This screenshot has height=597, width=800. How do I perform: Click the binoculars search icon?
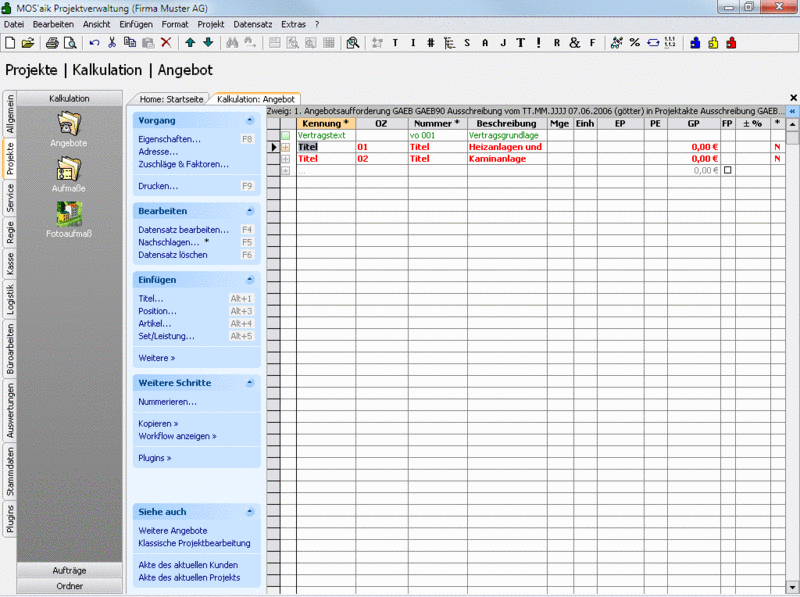[232, 43]
